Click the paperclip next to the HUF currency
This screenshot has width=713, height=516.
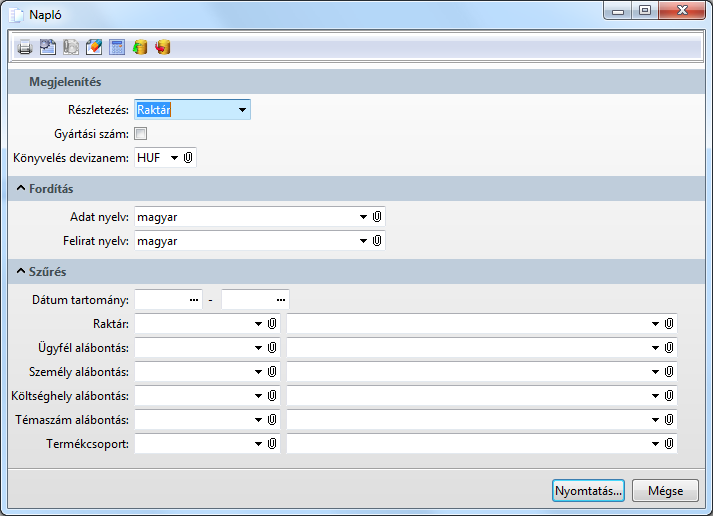pyautogui.click(x=188, y=158)
